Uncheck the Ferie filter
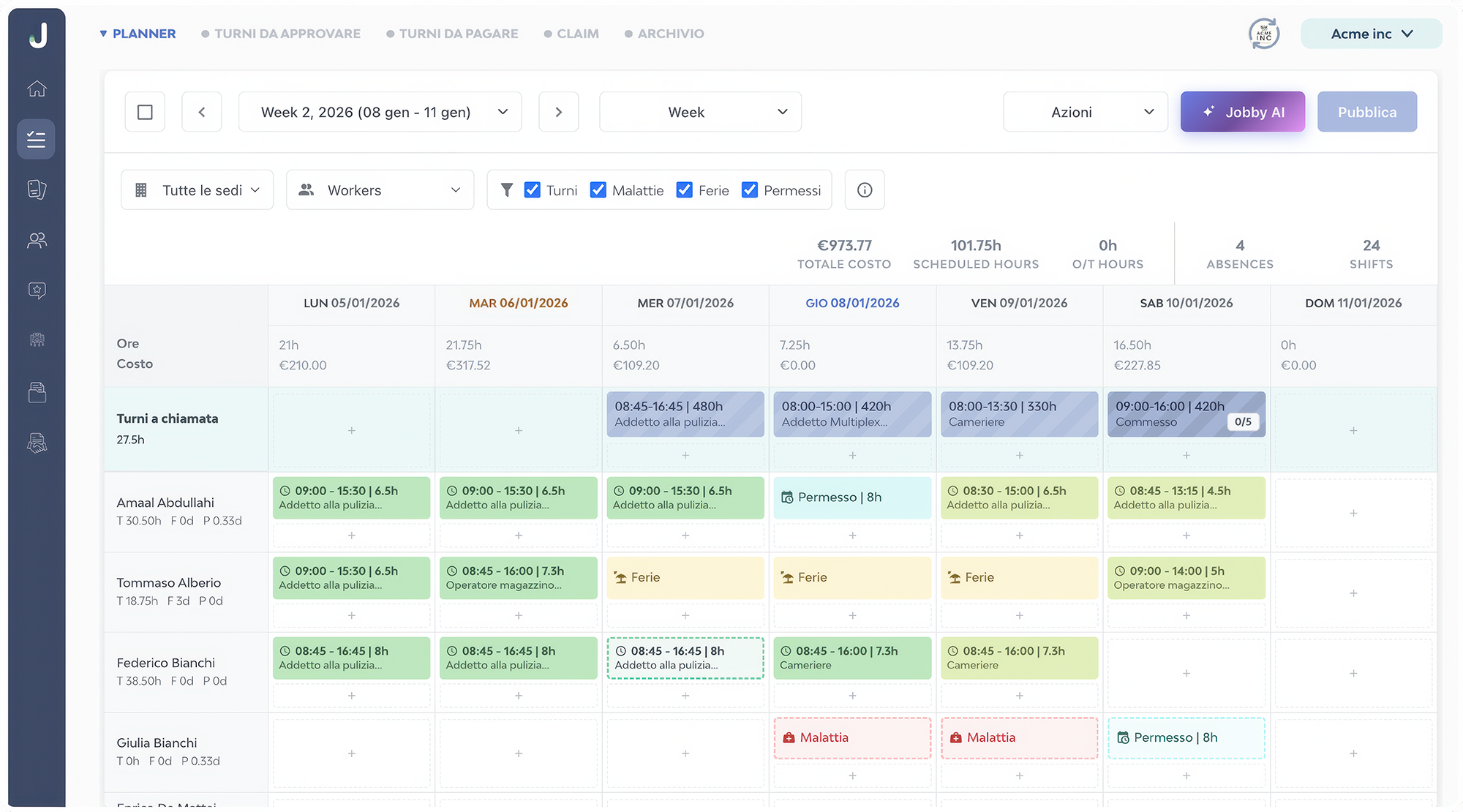This screenshot has width=1463, height=812. pos(684,189)
